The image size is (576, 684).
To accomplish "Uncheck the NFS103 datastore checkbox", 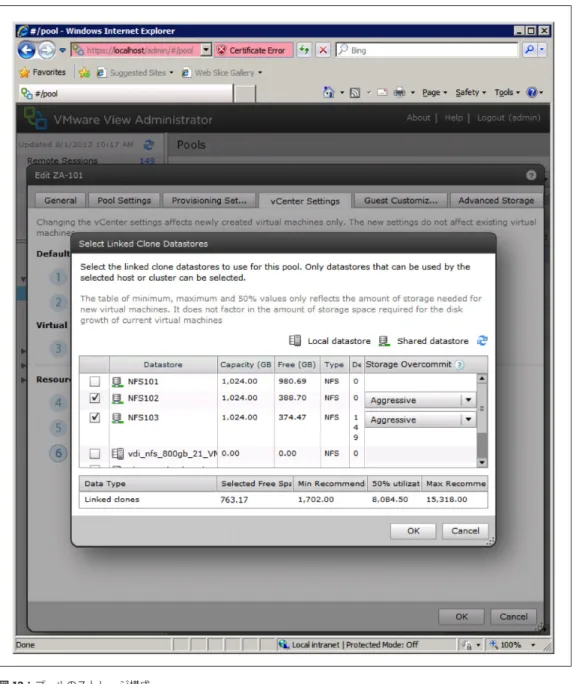I will coord(94,417).
